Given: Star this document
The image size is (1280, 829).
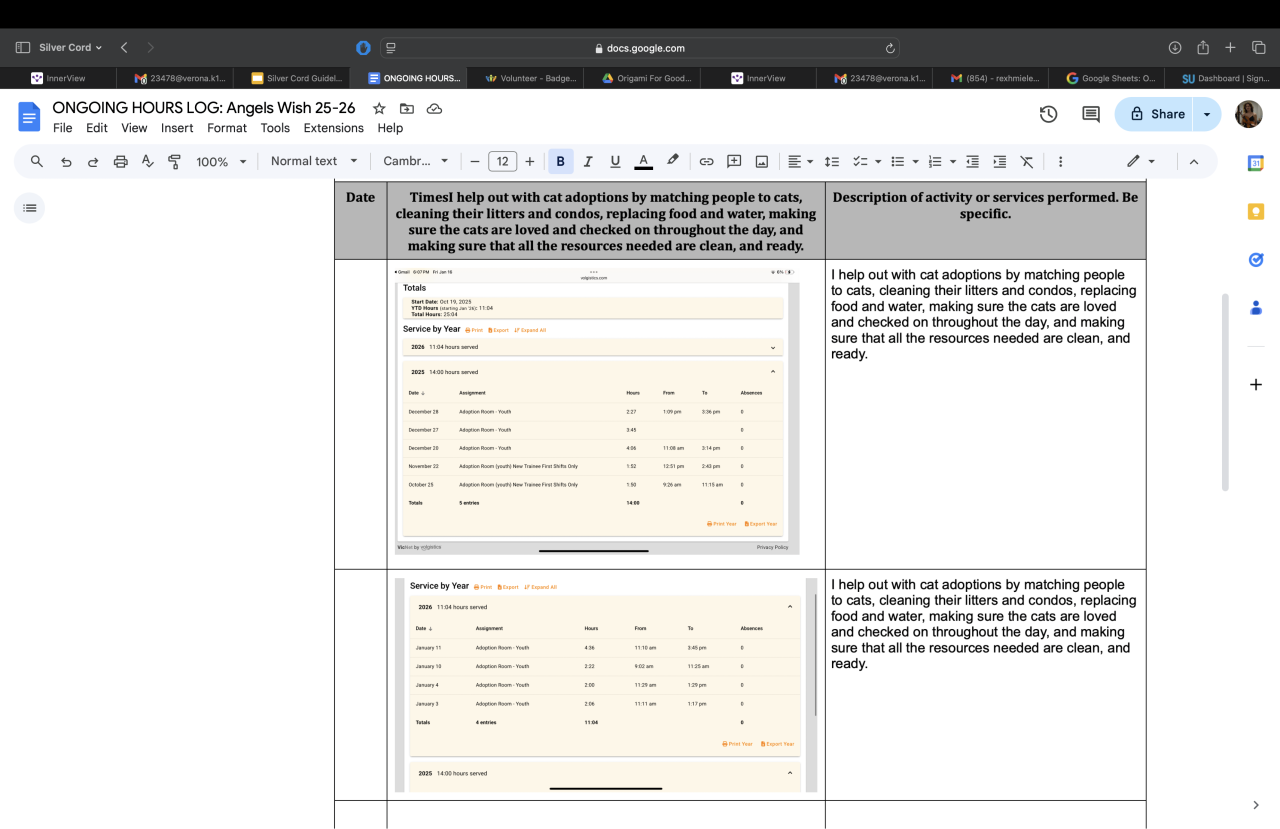Looking at the screenshot, I should pos(379,108).
